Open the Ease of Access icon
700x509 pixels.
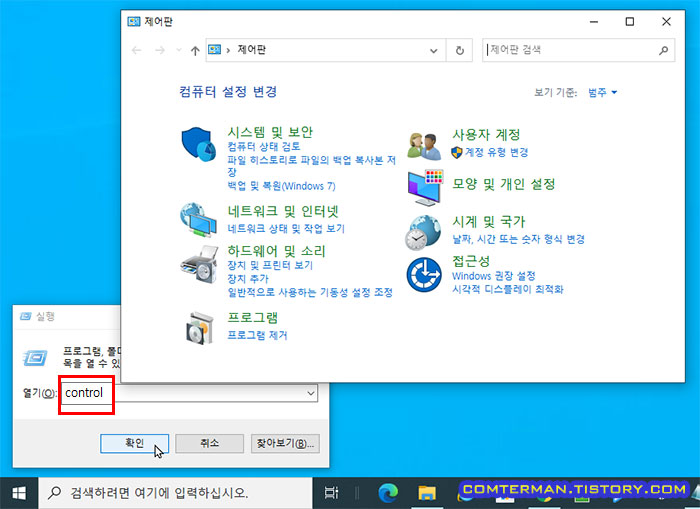(424, 275)
